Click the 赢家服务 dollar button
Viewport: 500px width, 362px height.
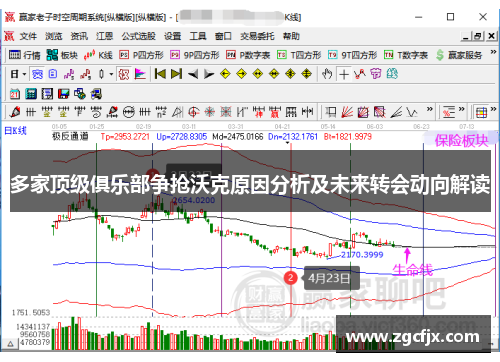(x=459, y=55)
